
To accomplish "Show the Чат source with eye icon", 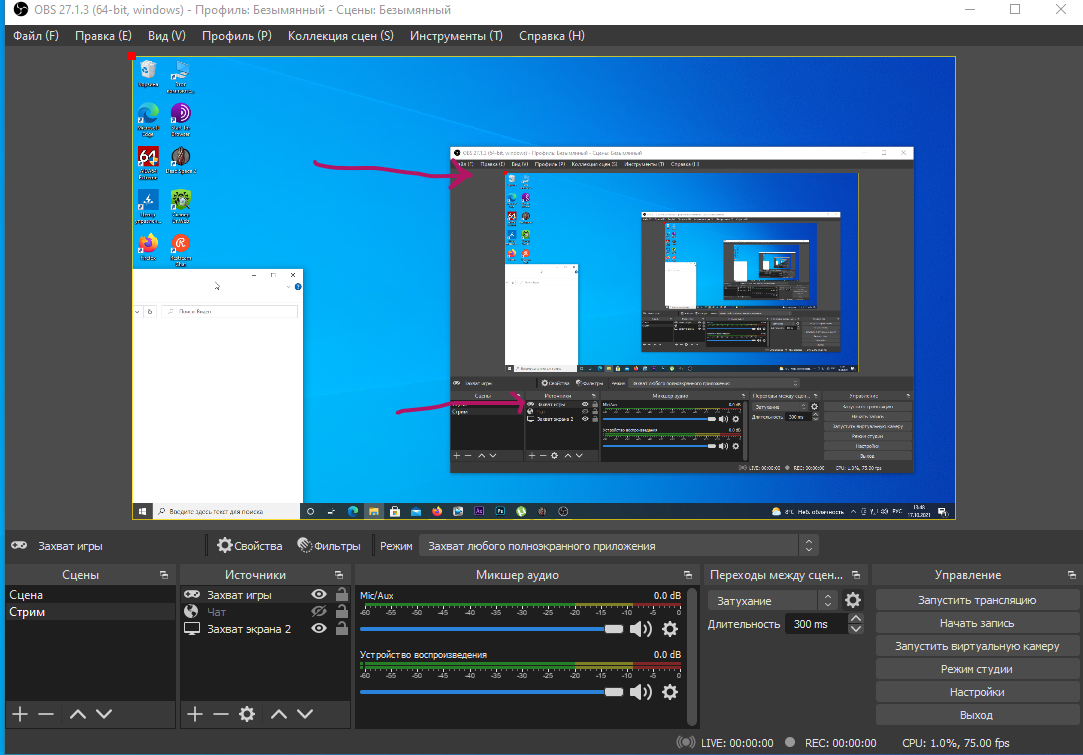I will 318,612.
